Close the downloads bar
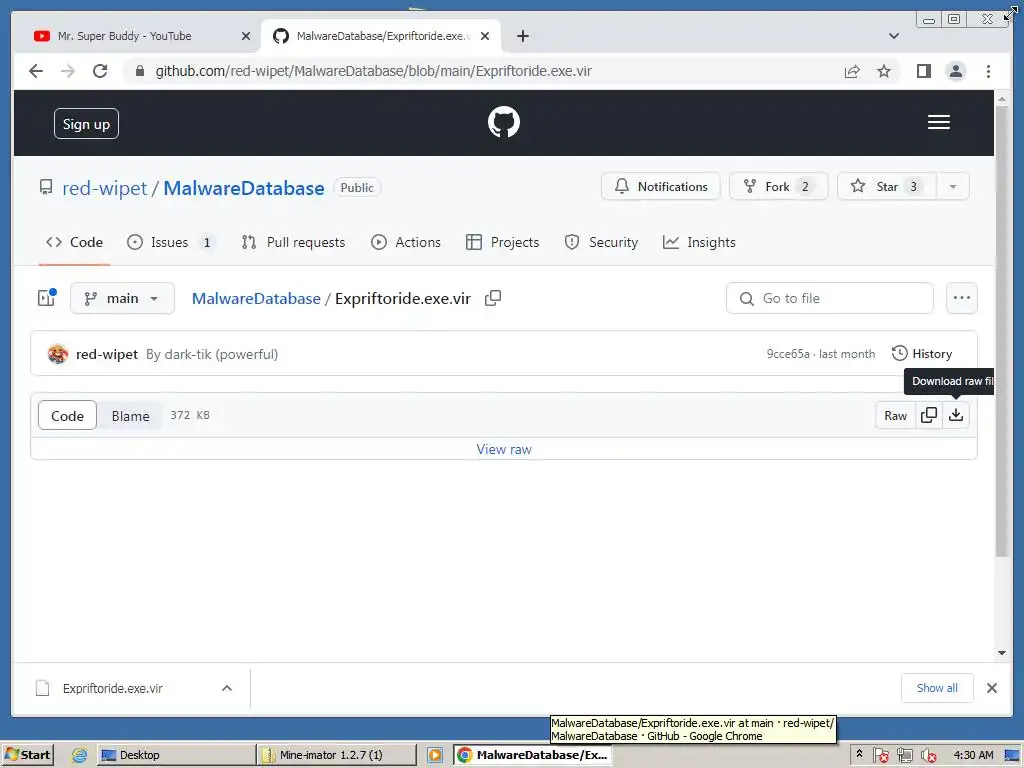This screenshot has width=1024, height=768. [991, 688]
